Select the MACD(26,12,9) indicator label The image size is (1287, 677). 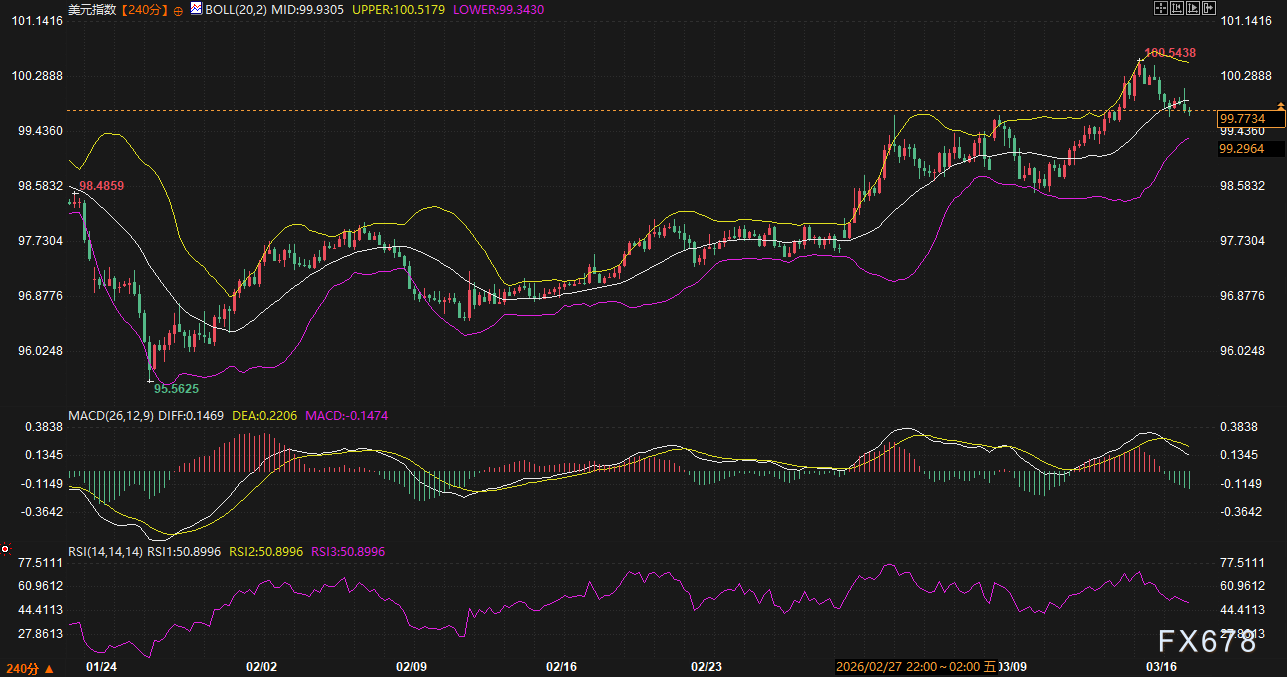110,414
